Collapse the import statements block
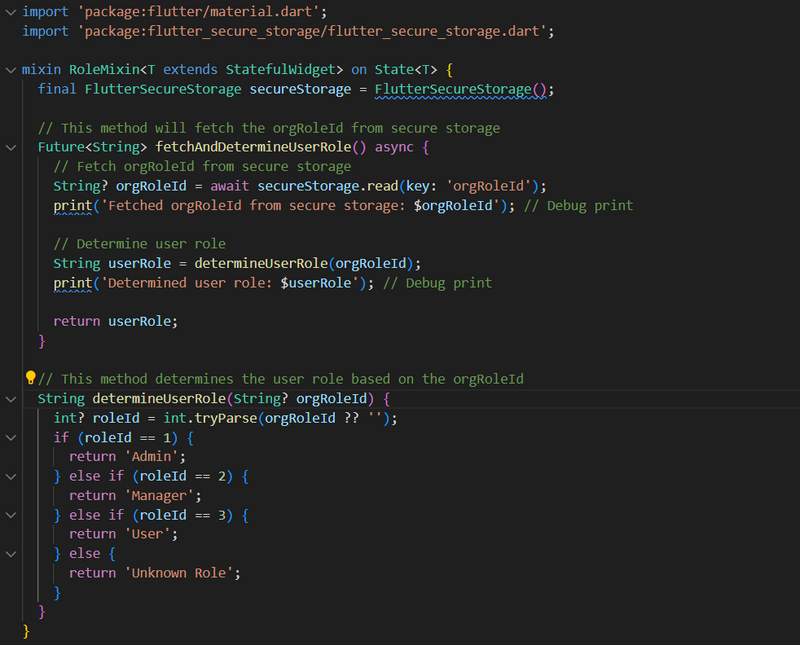 tap(10, 12)
